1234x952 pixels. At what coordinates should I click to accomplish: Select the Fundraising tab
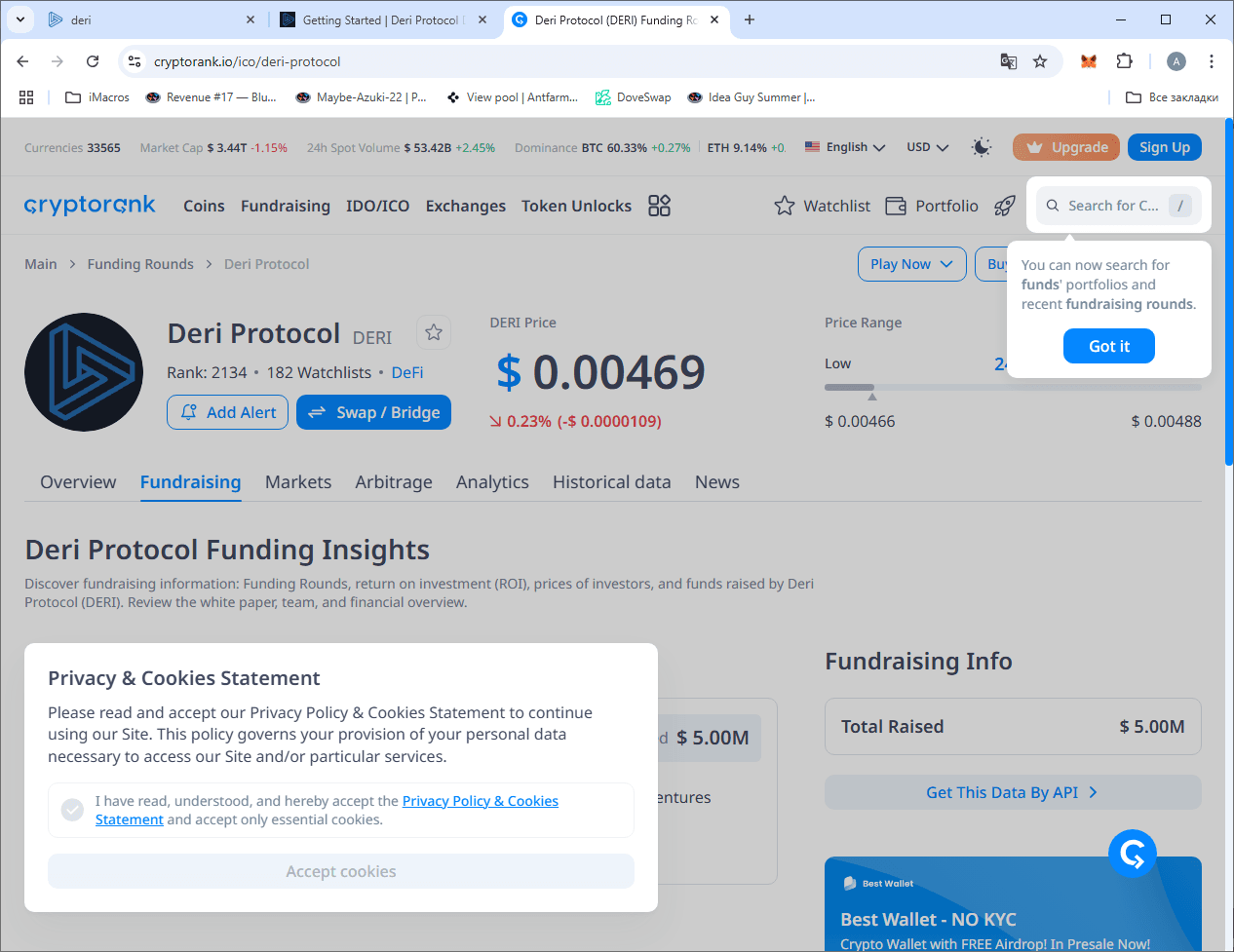[x=190, y=482]
